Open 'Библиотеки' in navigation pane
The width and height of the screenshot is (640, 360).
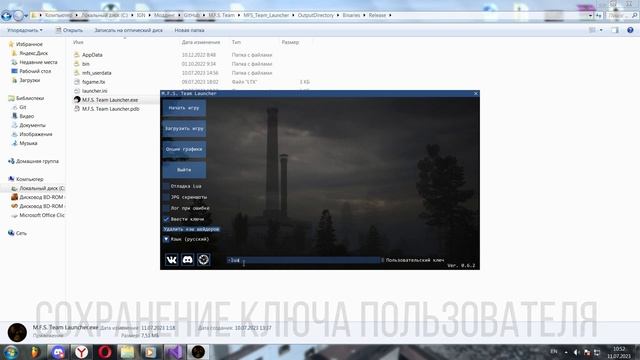click(x=30, y=98)
